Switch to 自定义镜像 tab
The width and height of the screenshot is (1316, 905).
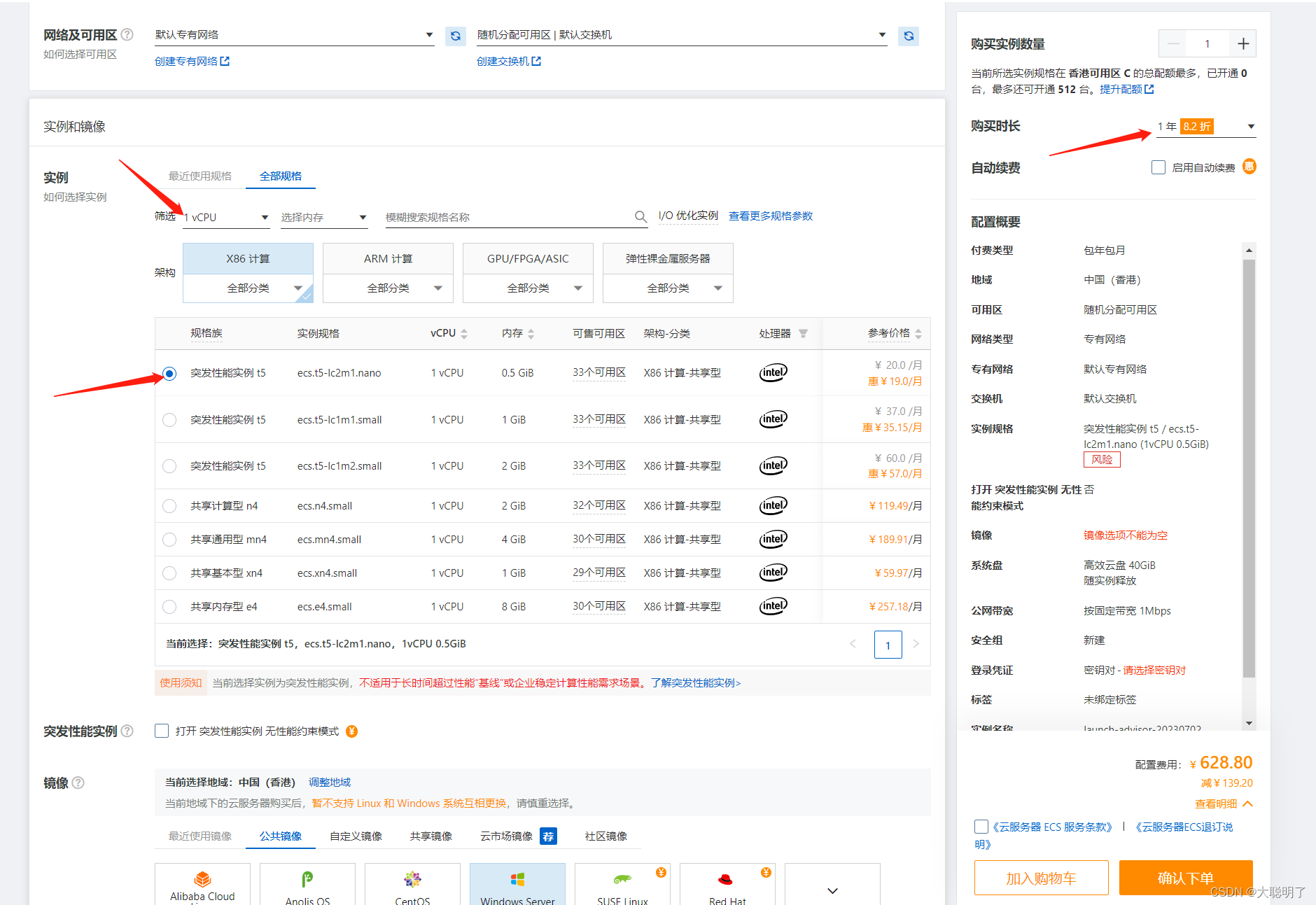coord(356,836)
